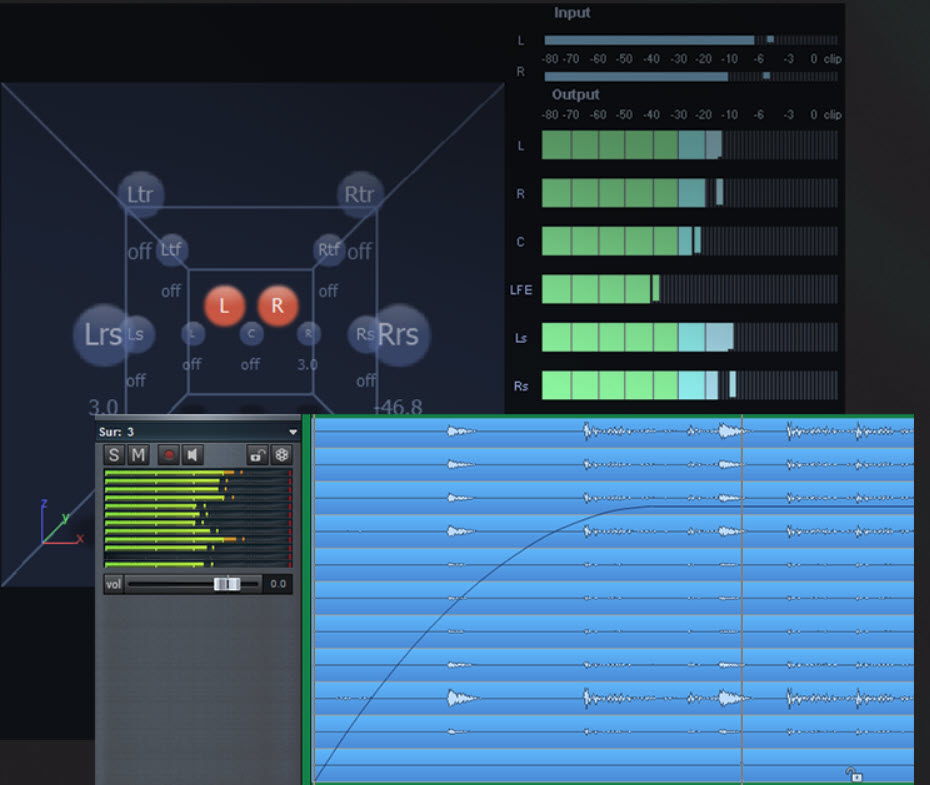
Task: Click the vertical playhead line in waveform
Action: tap(742, 600)
